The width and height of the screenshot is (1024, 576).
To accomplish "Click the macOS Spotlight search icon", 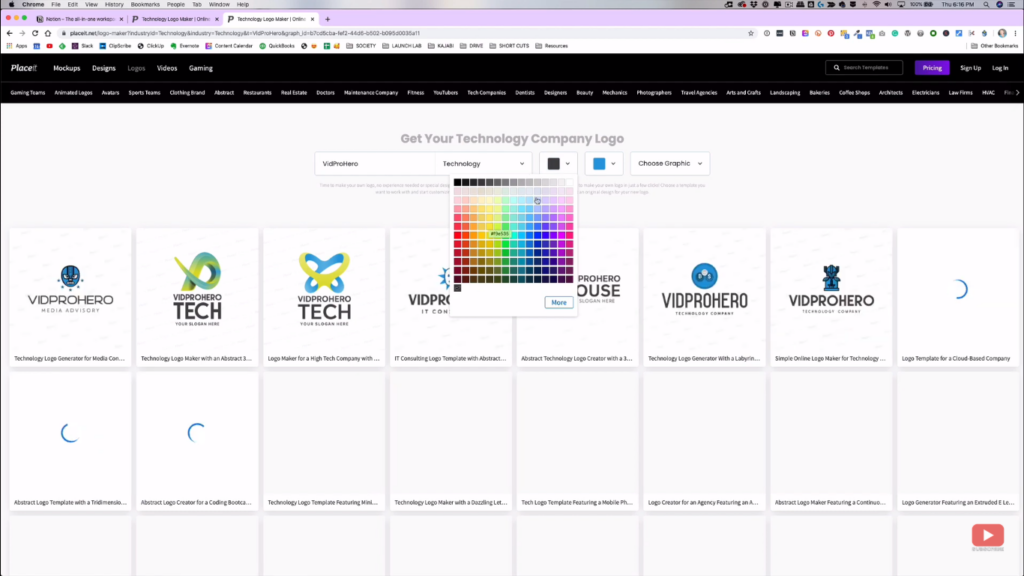I will [x=986, y=5].
